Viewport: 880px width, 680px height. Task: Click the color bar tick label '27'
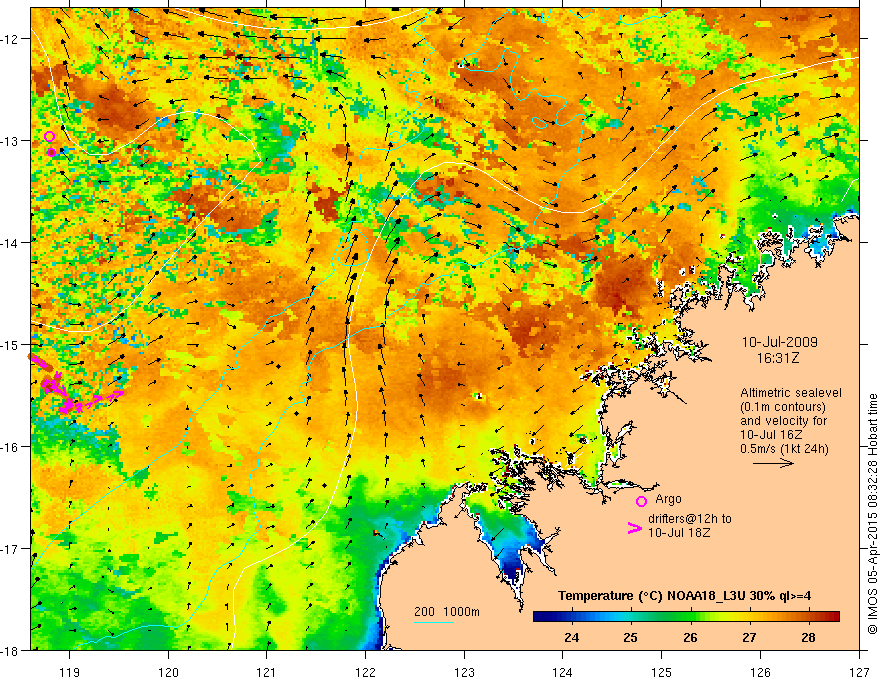749,637
